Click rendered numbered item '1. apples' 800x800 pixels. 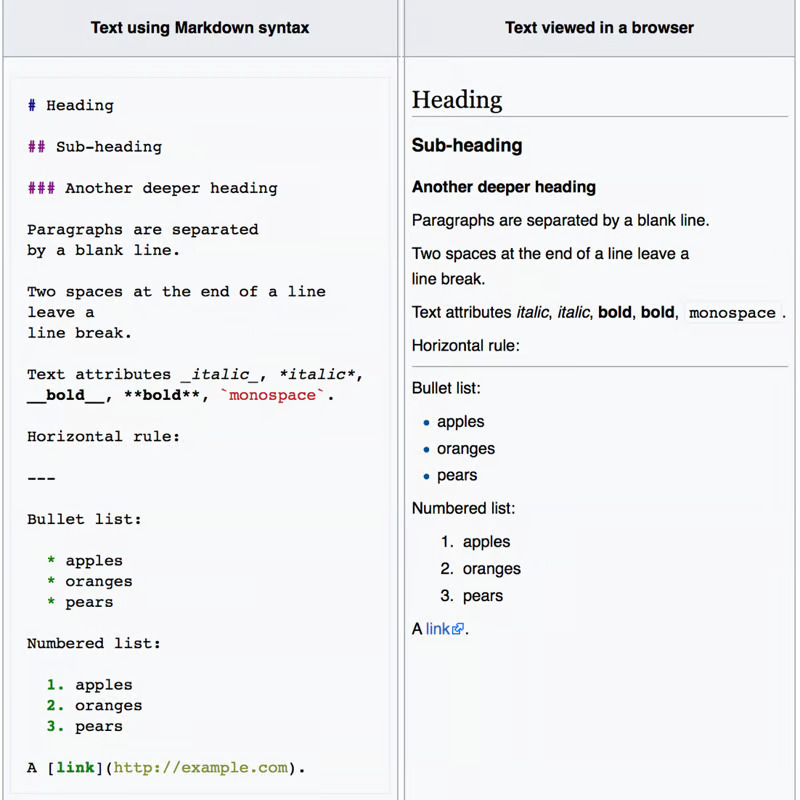click(475, 542)
